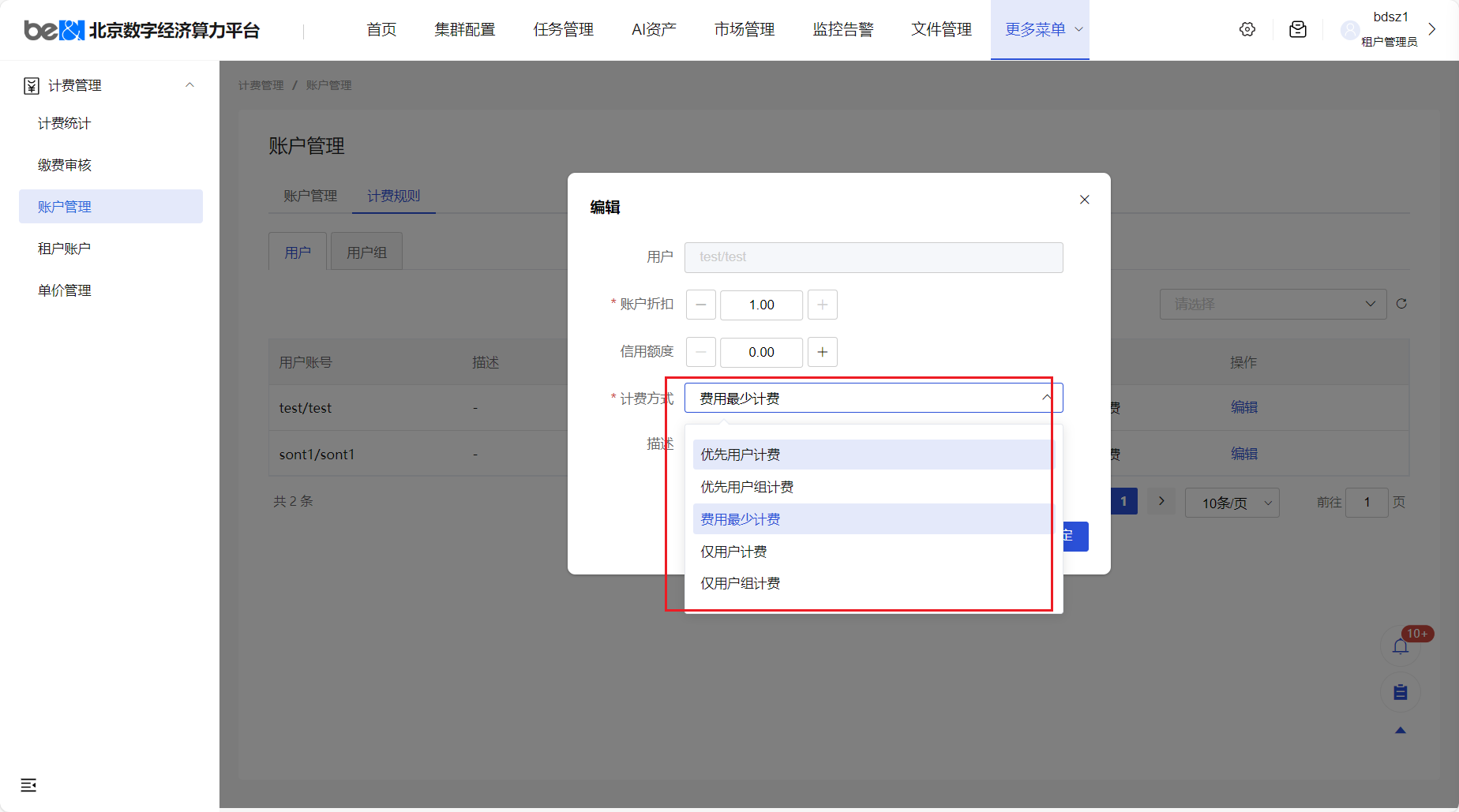
Task: Choose 仅用户计费 option
Action: [x=873, y=552]
